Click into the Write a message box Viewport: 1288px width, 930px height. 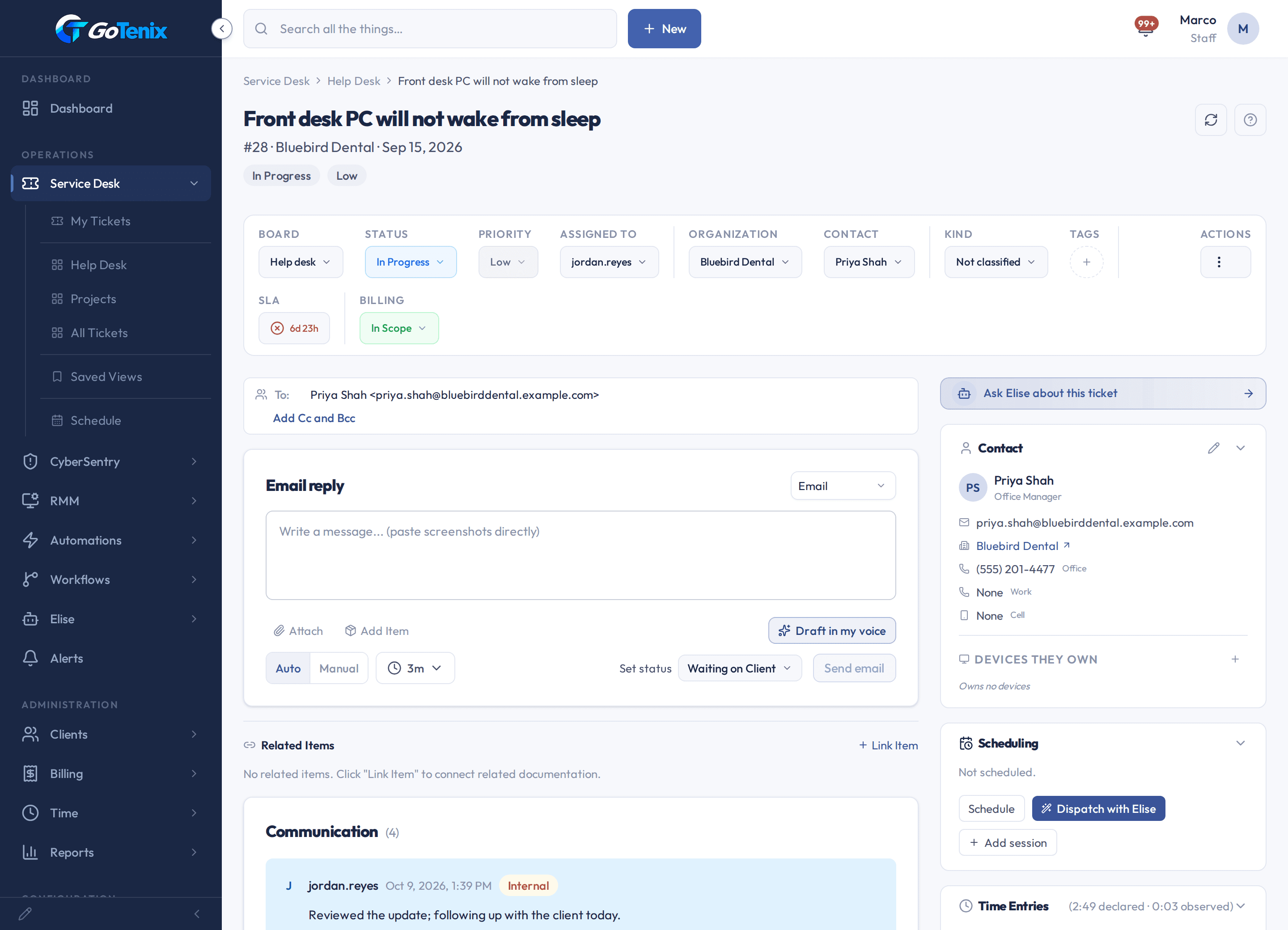(x=580, y=555)
